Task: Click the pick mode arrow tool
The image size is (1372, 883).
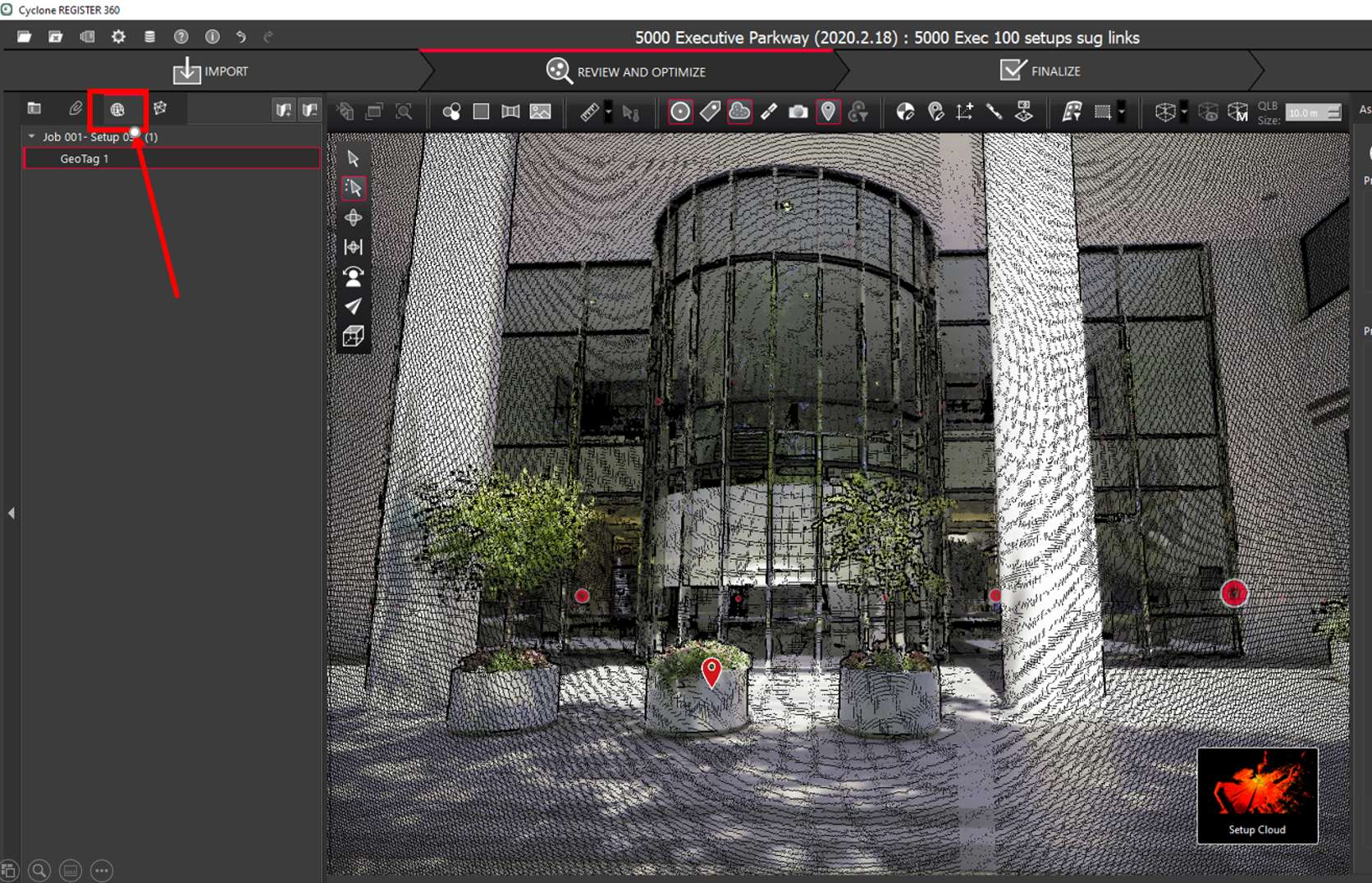Action: [353, 158]
